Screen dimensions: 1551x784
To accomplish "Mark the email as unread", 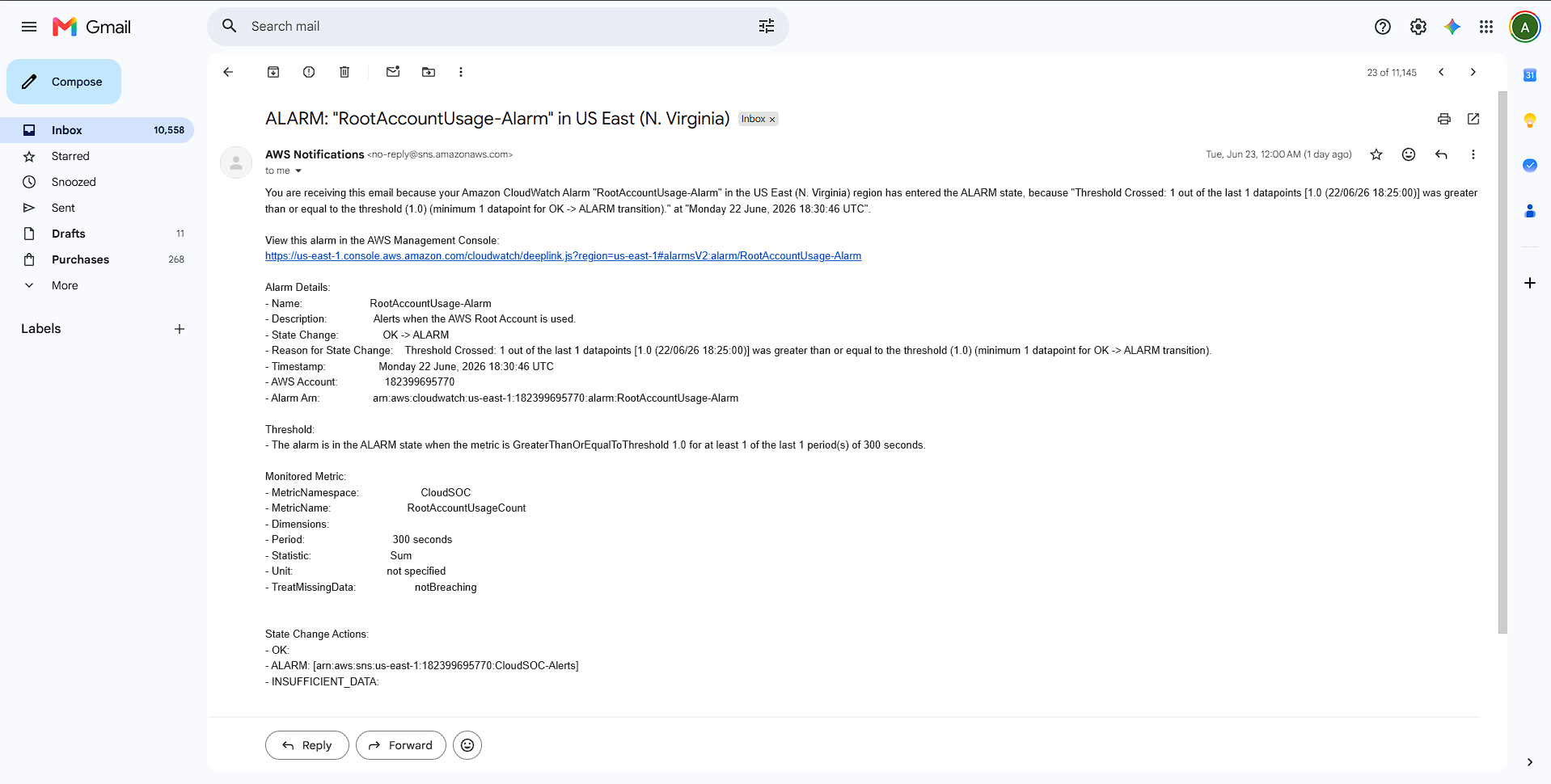I will [393, 72].
